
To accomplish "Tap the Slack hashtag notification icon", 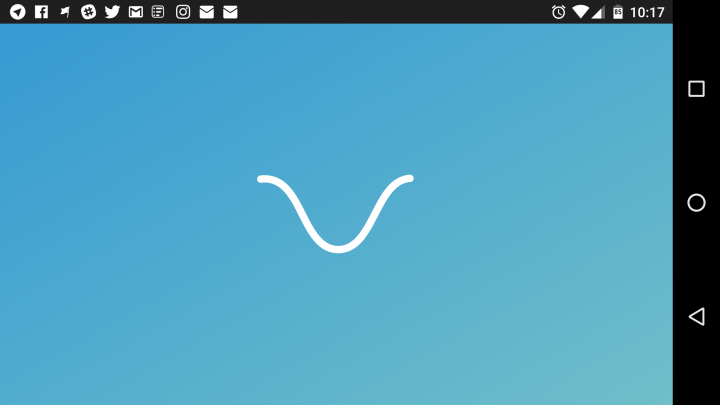I will click(89, 12).
